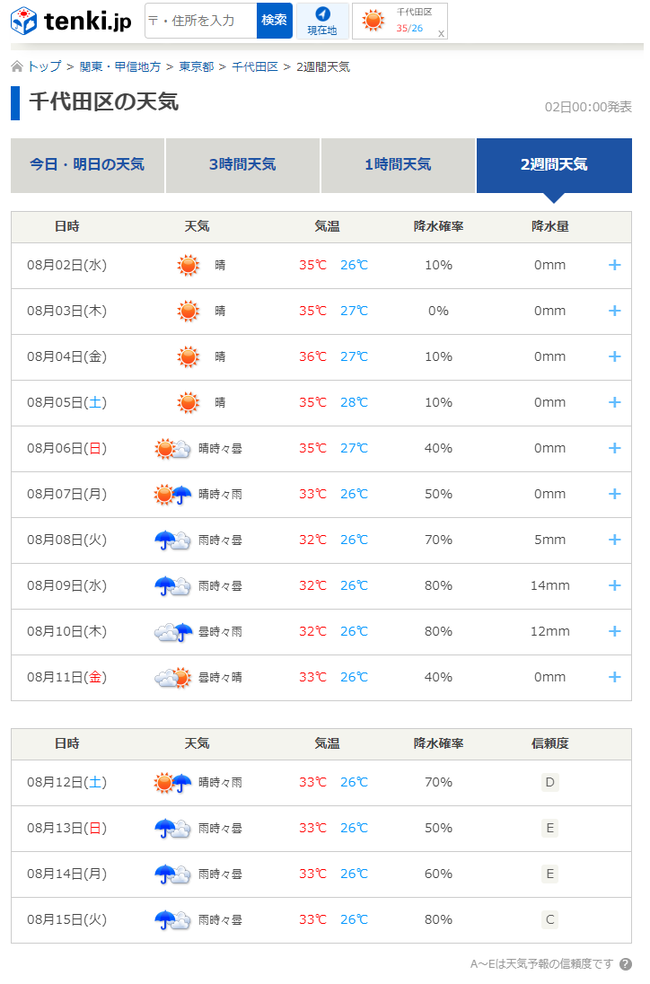Image resolution: width=650 pixels, height=984 pixels.
Task: Expand the 08月11日(金) forecast row
Action: (x=614, y=677)
